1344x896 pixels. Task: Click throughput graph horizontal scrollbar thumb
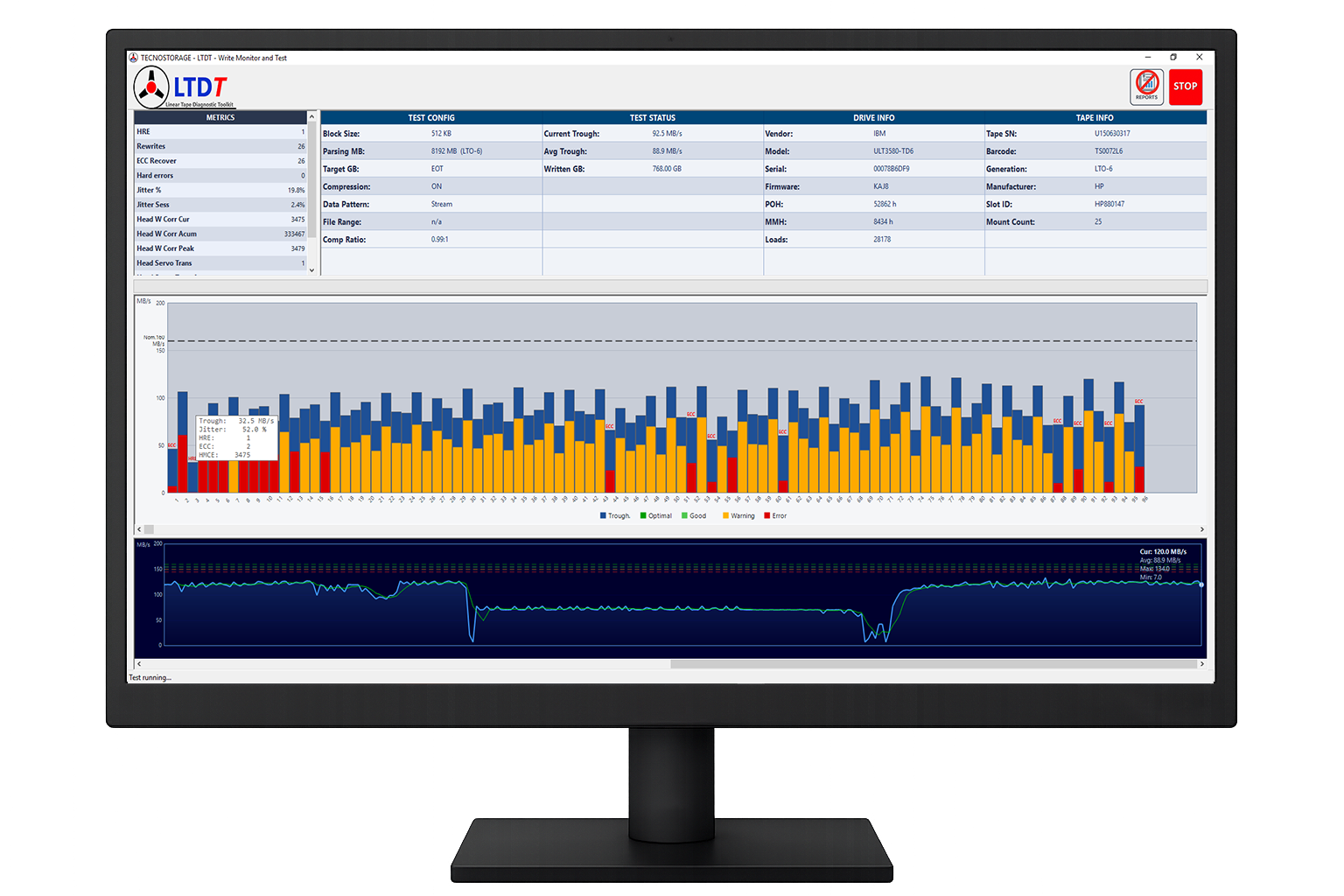tap(934, 664)
